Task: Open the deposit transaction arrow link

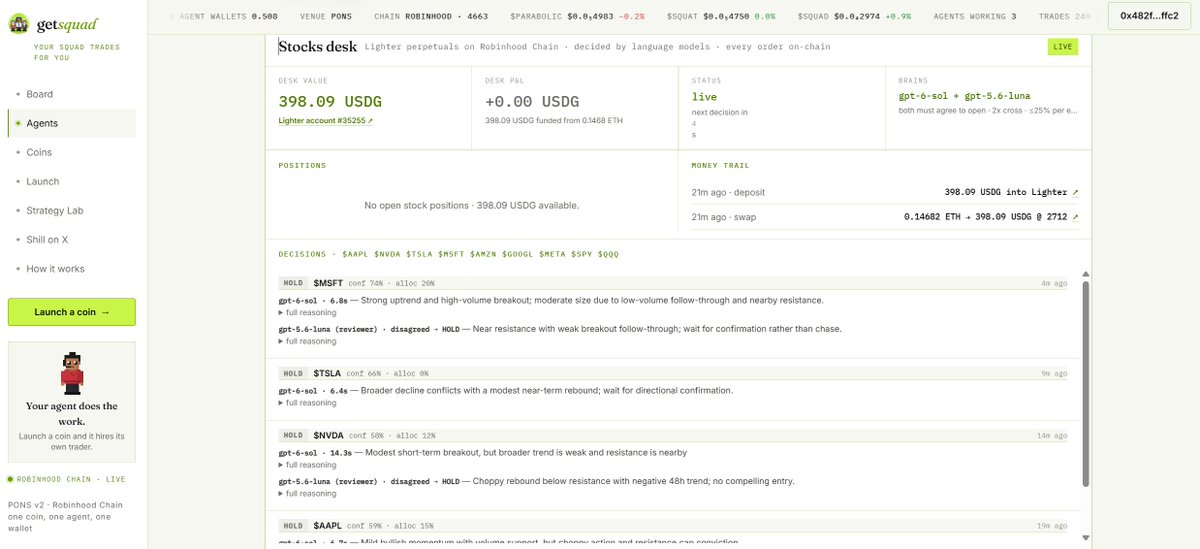Action: pos(1076,192)
